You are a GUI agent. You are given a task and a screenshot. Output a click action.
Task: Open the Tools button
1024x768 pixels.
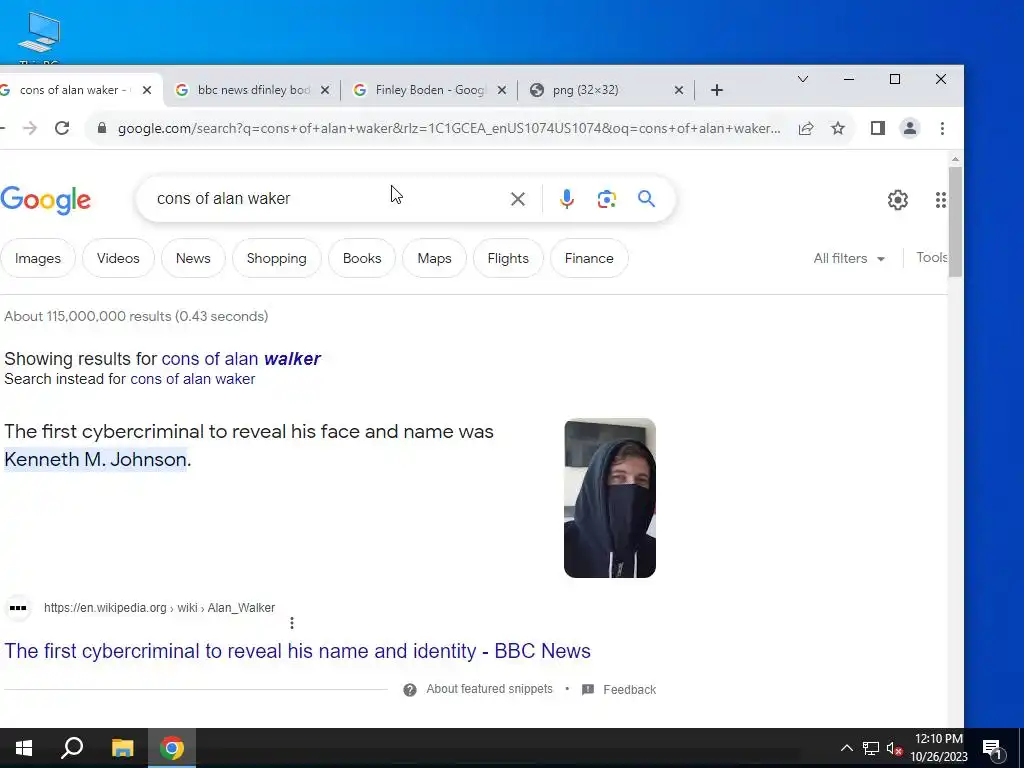point(931,257)
